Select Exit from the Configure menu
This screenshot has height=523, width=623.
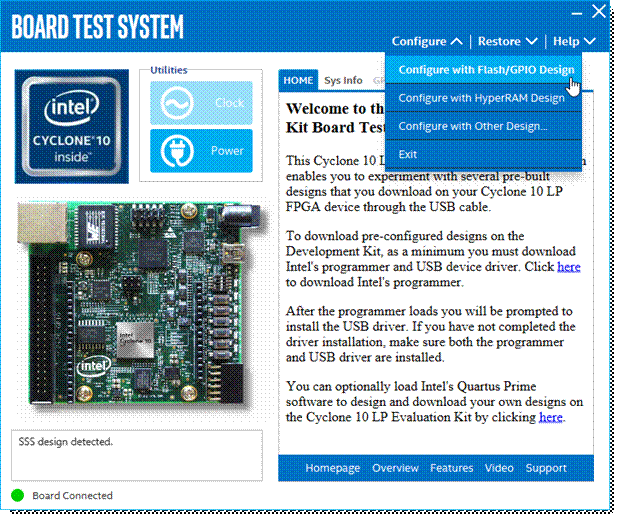click(484, 154)
